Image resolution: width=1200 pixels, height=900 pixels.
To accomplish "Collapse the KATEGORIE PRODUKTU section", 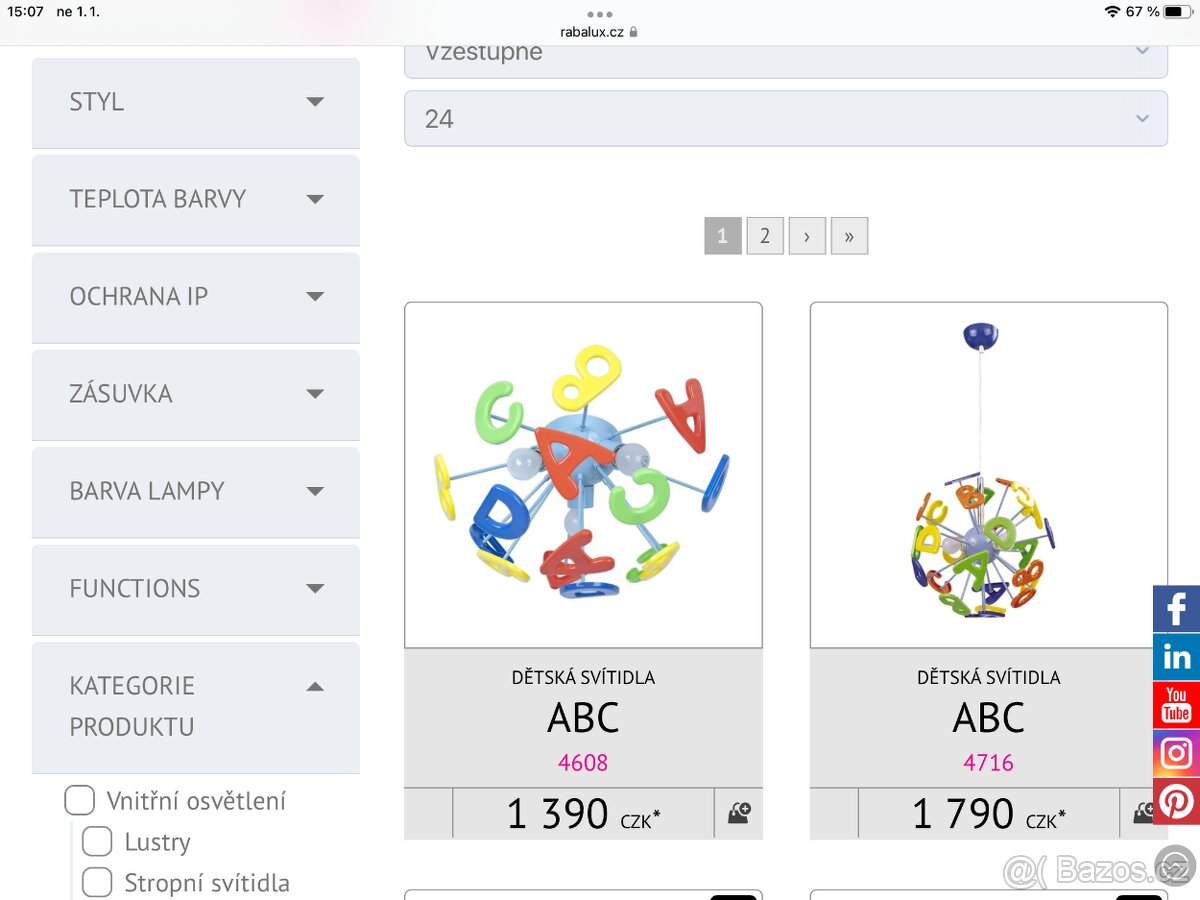I will (315, 687).
